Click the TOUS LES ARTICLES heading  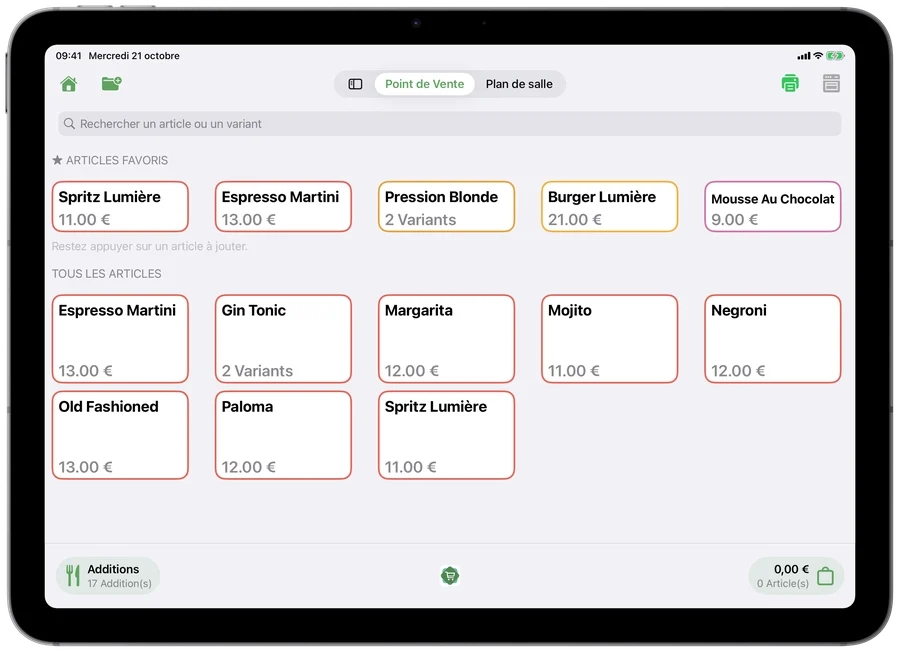pyautogui.click(x=107, y=274)
